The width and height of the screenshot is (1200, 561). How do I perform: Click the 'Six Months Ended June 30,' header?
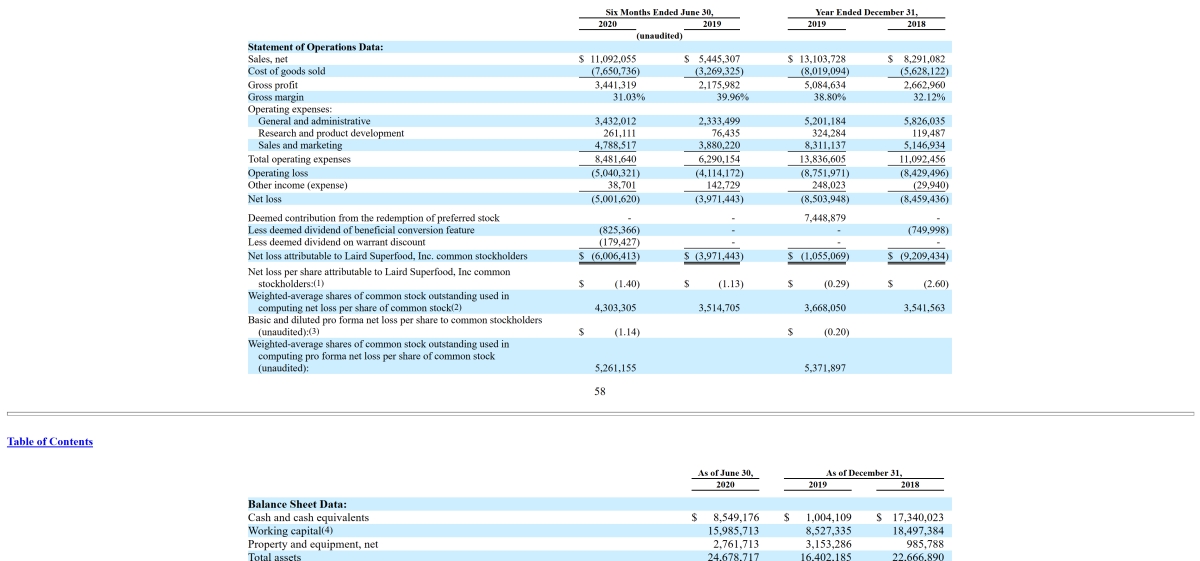(x=659, y=12)
